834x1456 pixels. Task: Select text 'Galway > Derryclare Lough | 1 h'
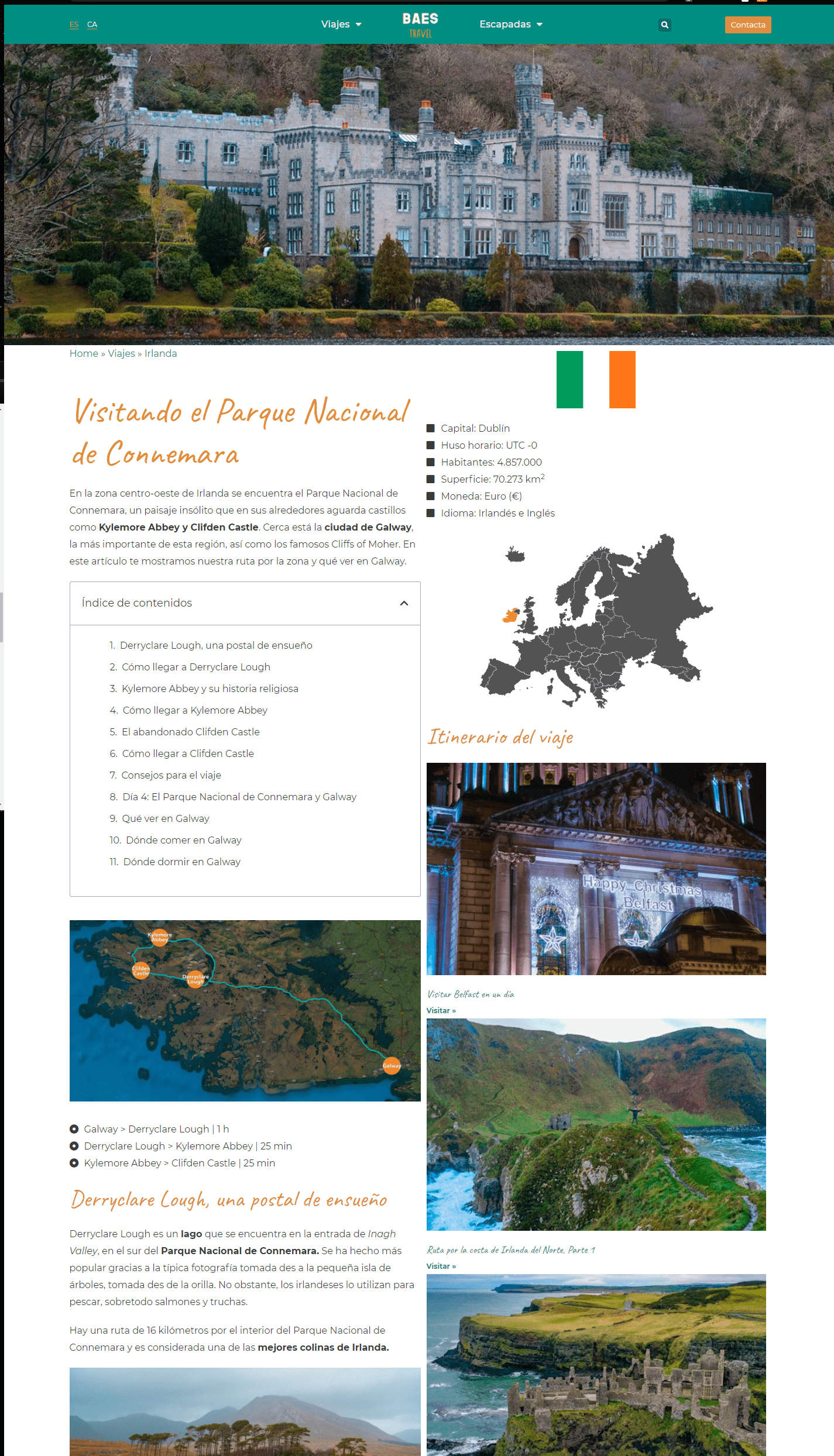pyautogui.click(x=156, y=1129)
